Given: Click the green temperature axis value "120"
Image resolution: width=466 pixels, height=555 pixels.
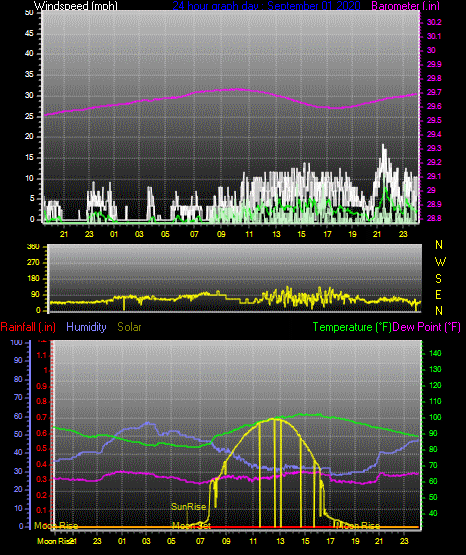Looking at the screenshot, I should [435, 385].
